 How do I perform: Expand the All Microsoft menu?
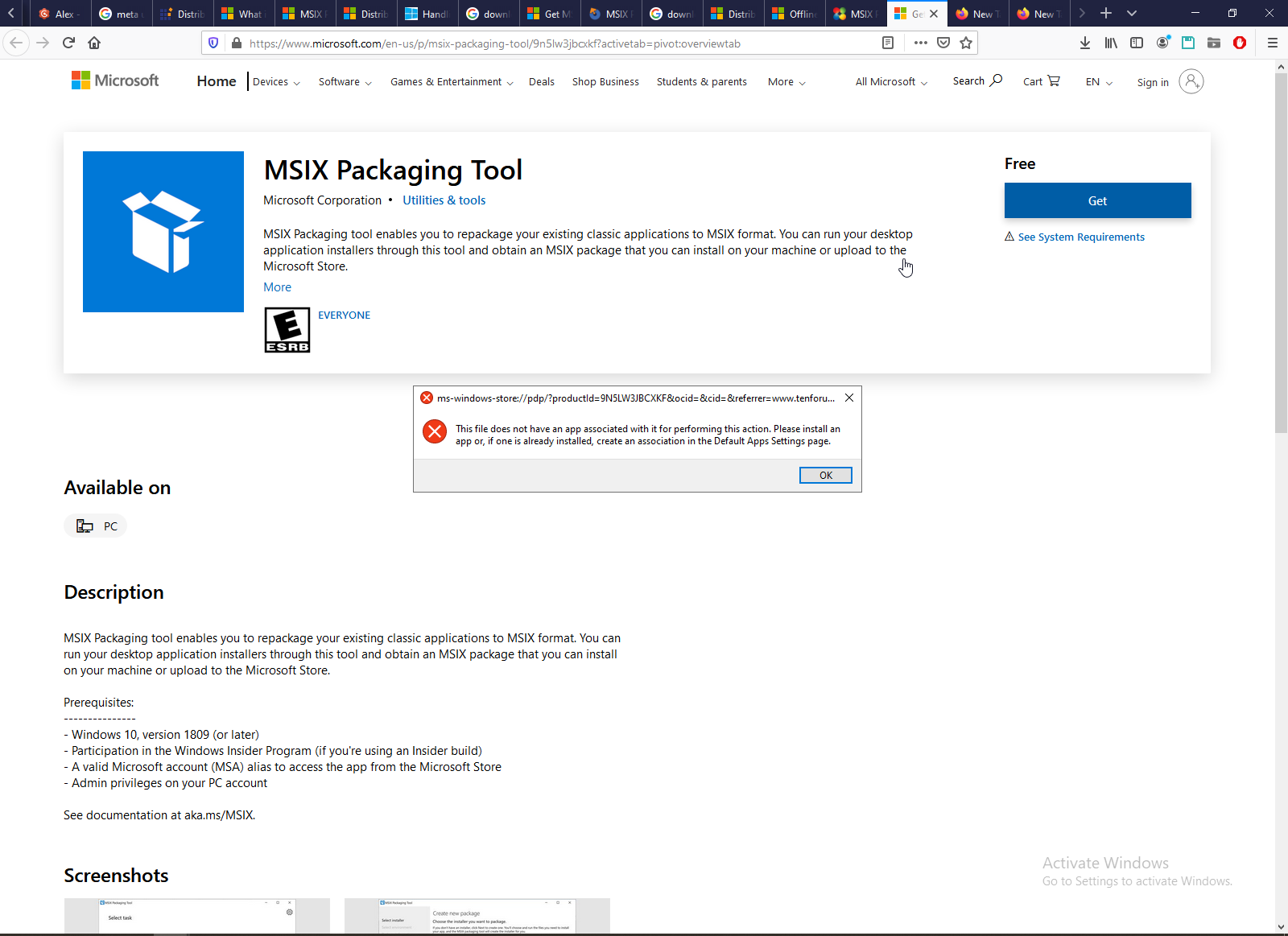pos(892,82)
